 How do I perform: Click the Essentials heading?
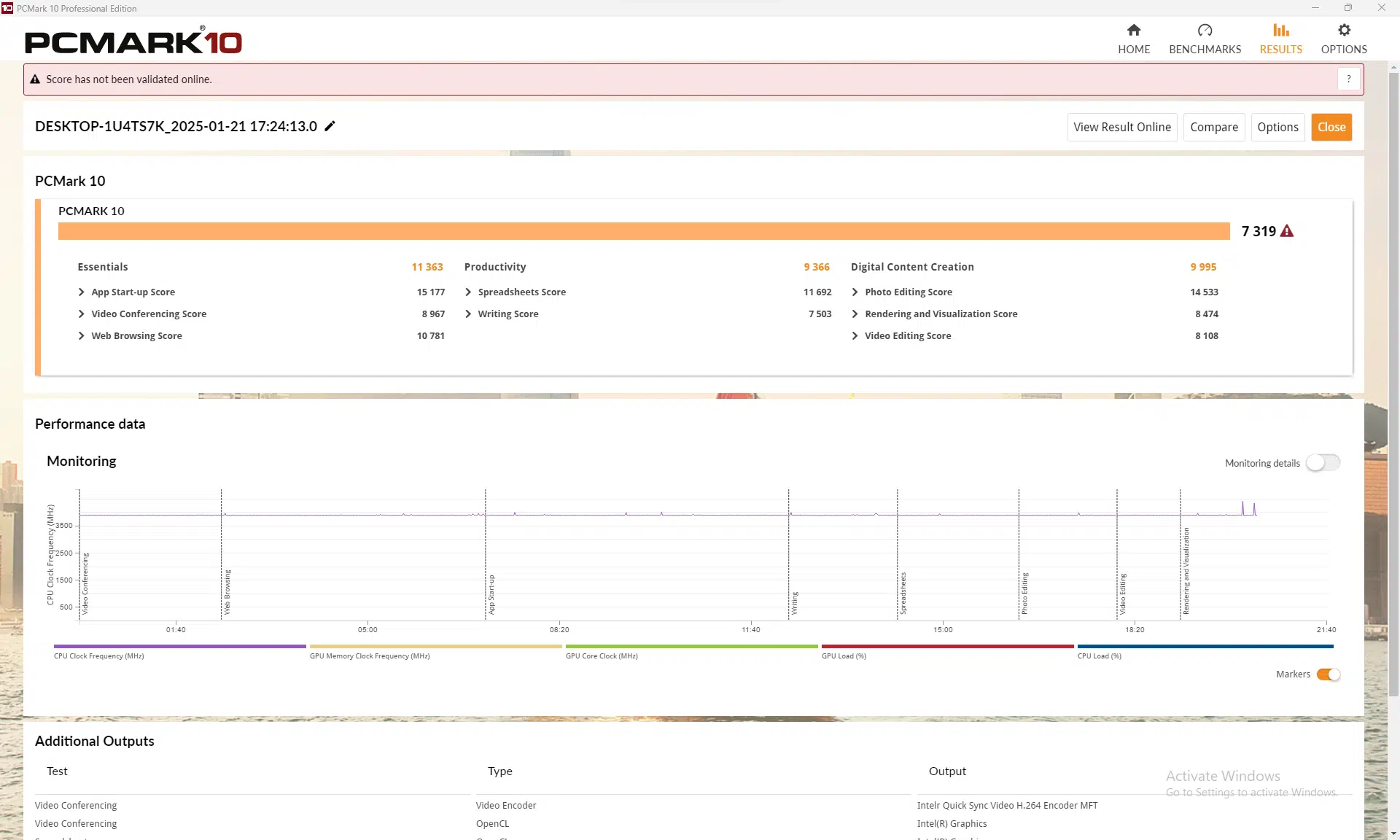(x=103, y=267)
